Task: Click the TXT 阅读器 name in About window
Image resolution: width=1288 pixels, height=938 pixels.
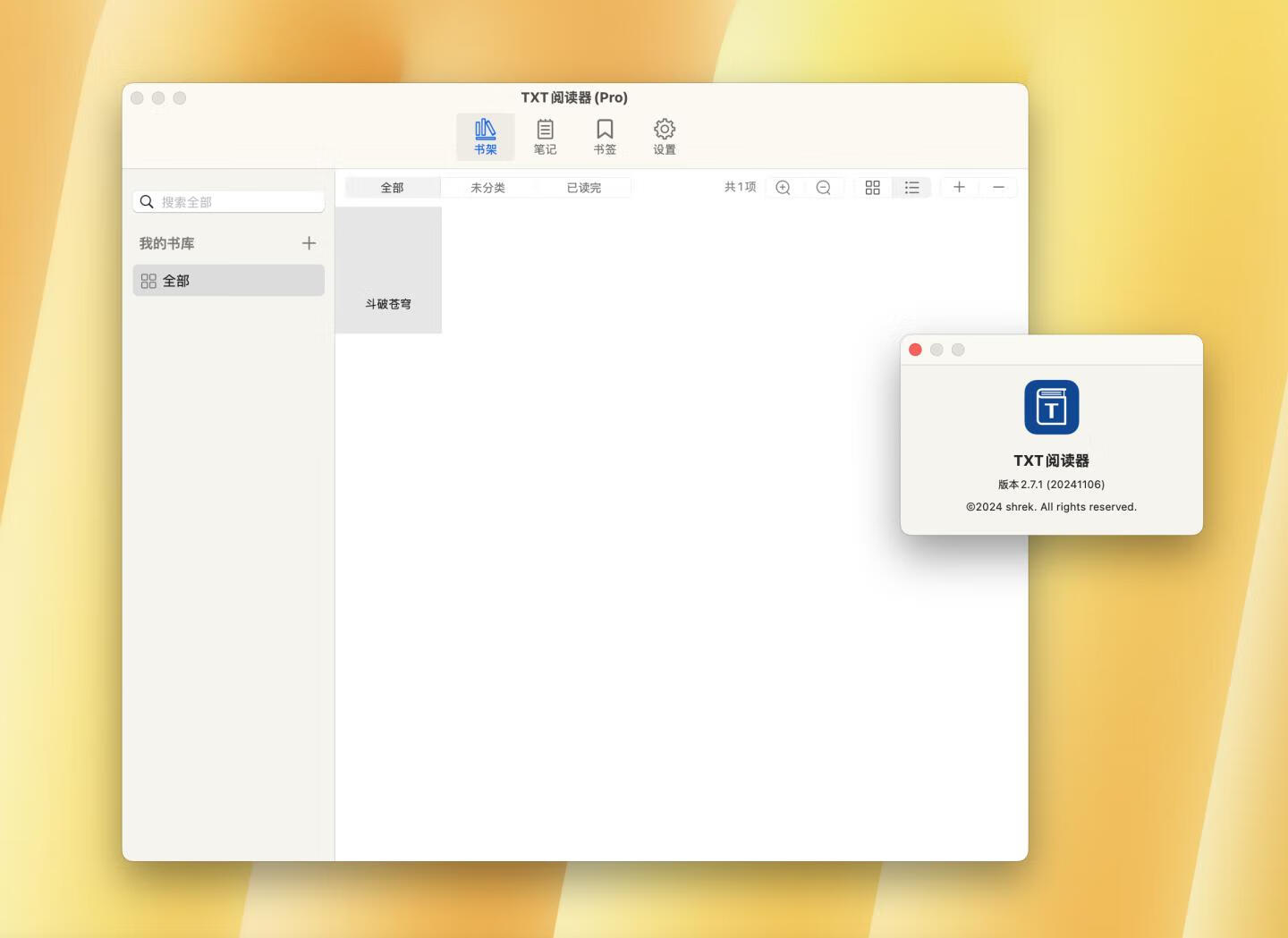Action: click(x=1051, y=461)
